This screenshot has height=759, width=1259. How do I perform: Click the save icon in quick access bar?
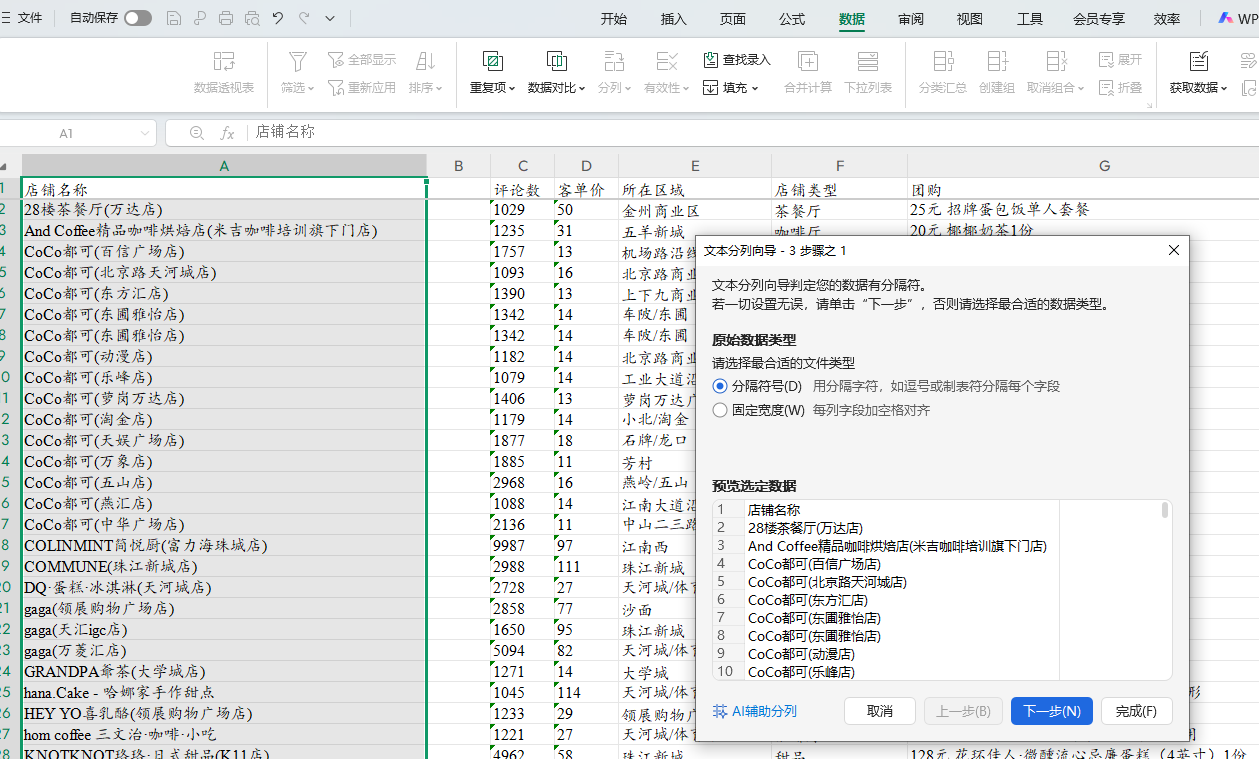click(174, 18)
